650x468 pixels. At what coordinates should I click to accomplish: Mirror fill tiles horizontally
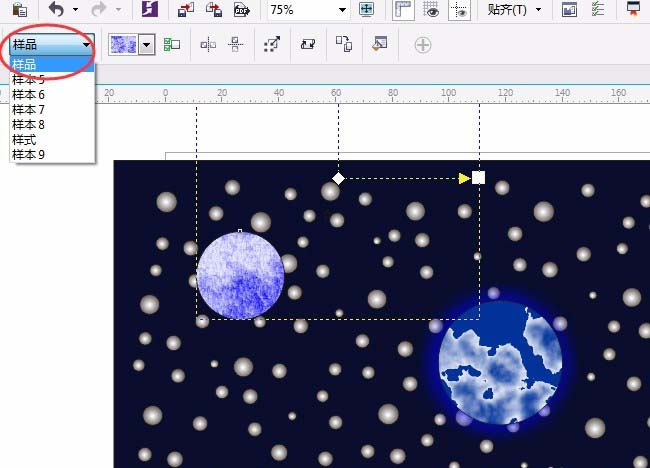(x=208, y=45)
